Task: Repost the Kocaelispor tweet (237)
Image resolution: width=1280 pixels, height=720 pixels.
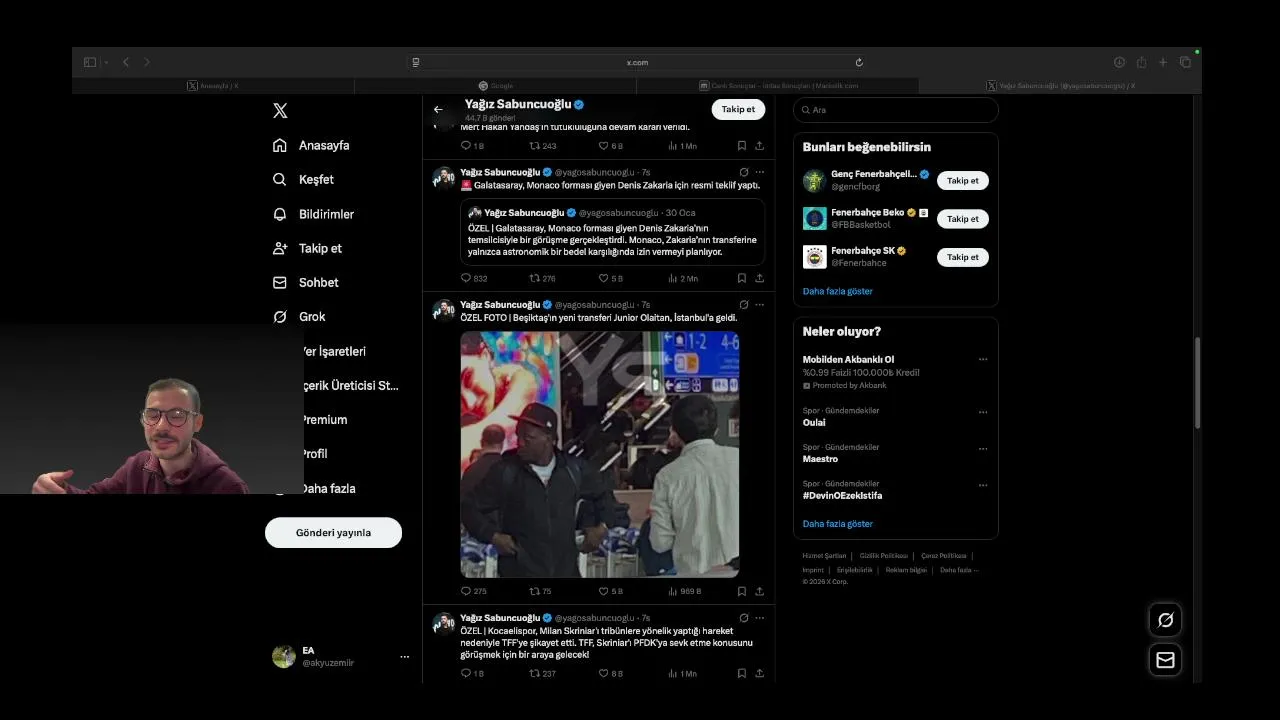Action: click(542, 674)
